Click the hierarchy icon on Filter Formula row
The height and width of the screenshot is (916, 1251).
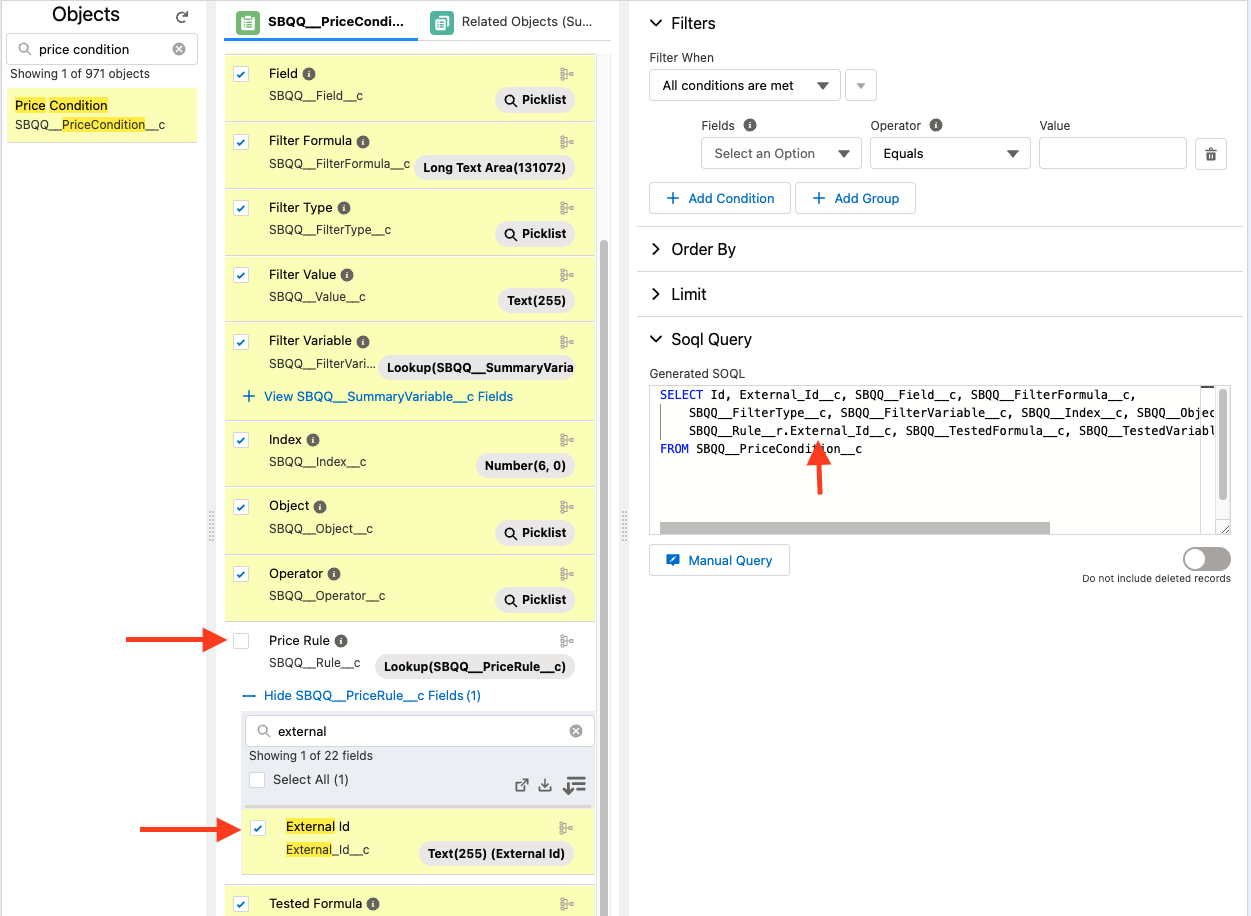(566, 142)
